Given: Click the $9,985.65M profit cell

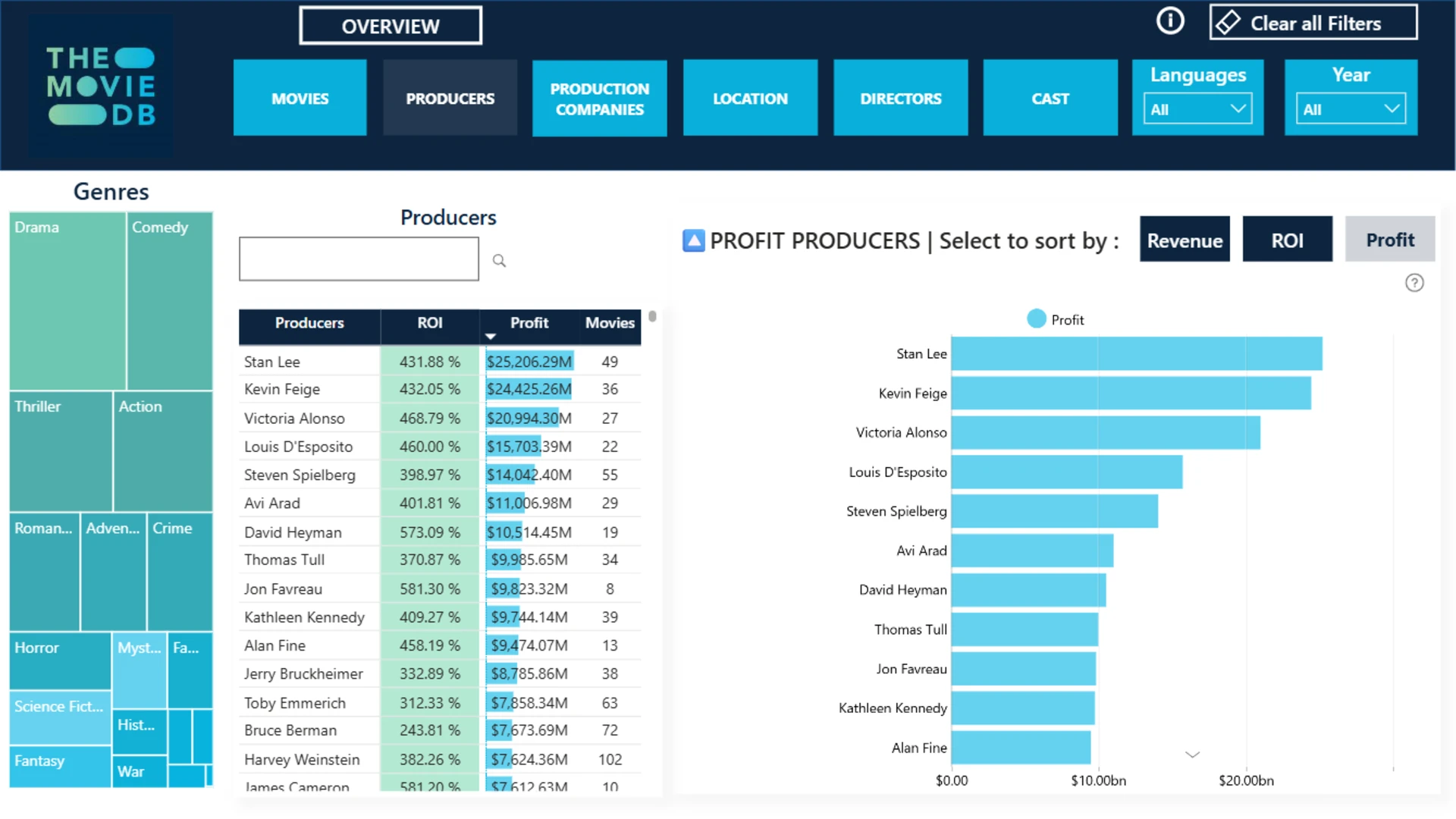Looking at the screenshot, I should click(529, 560).
